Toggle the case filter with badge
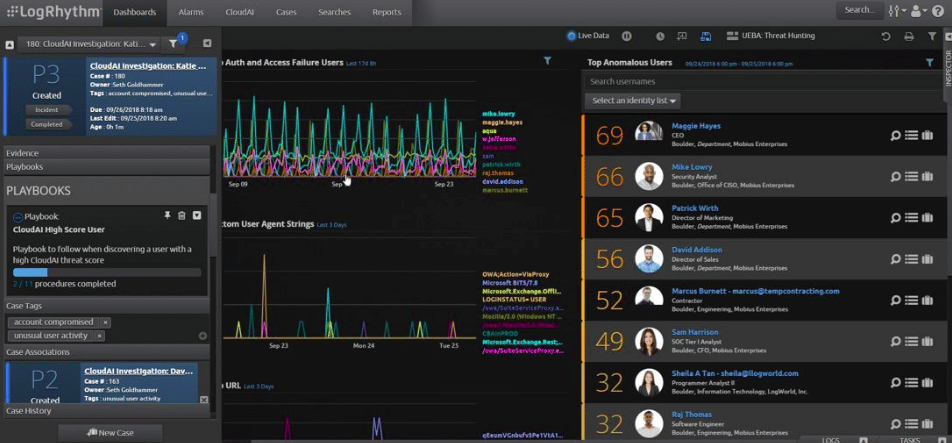952x443 pixels. point(174,44)
